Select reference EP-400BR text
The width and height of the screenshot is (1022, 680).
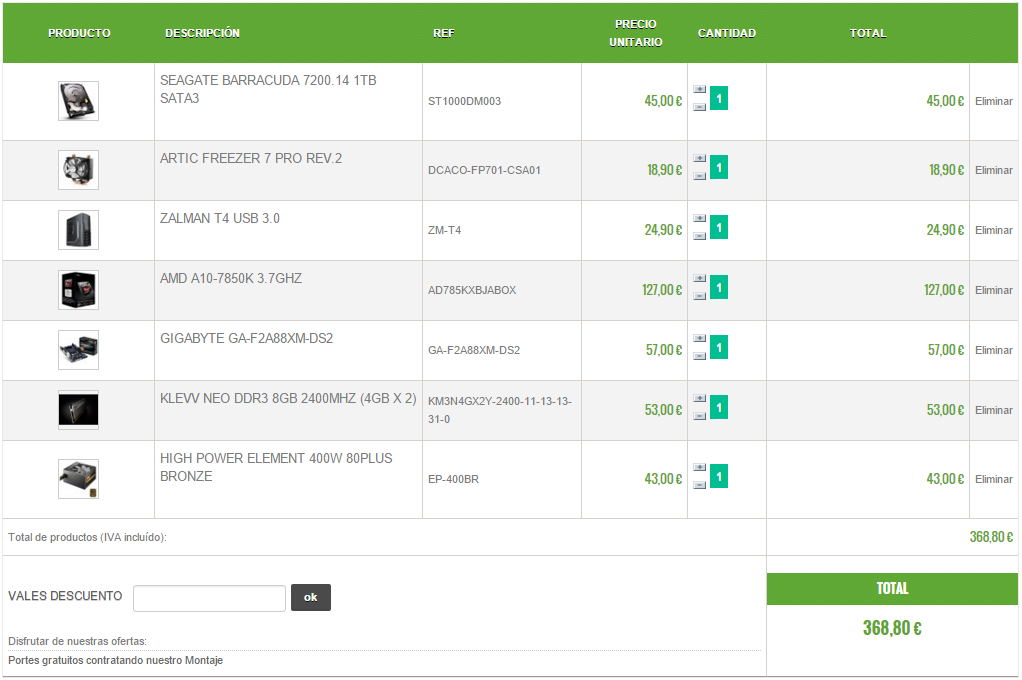453,479
